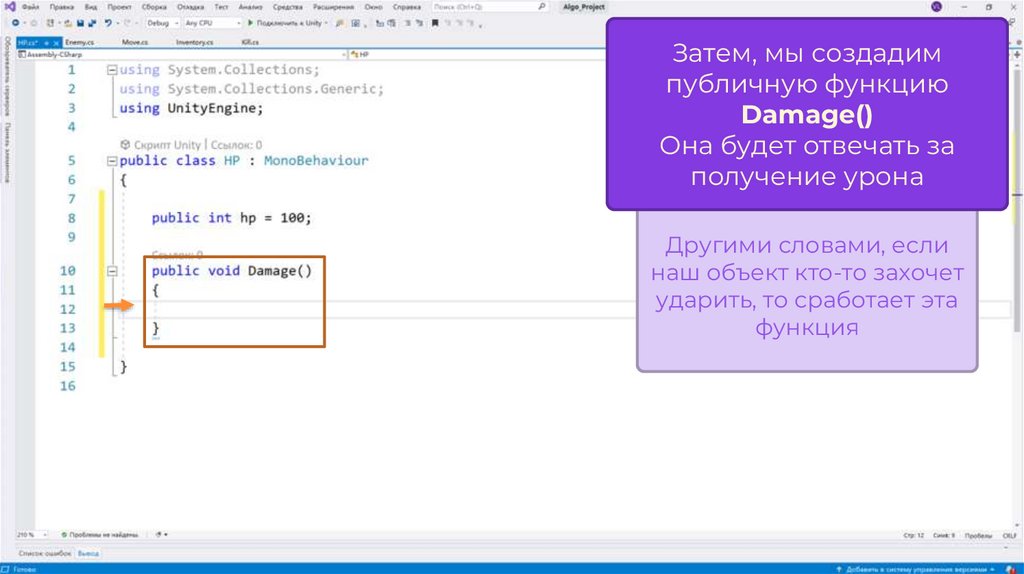Open the Тест menu
The width and height of the screenshot is (1024, 574).
coord(221,7)
